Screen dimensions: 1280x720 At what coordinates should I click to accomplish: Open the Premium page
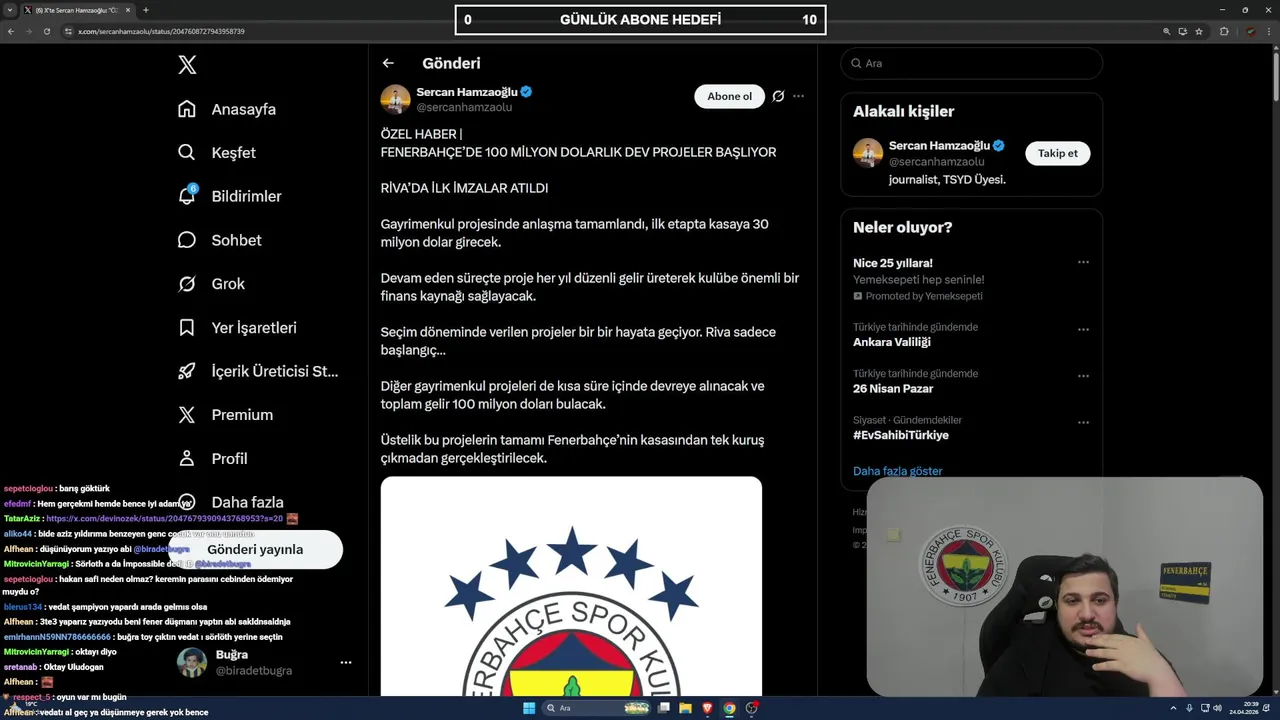coord(225,415)
